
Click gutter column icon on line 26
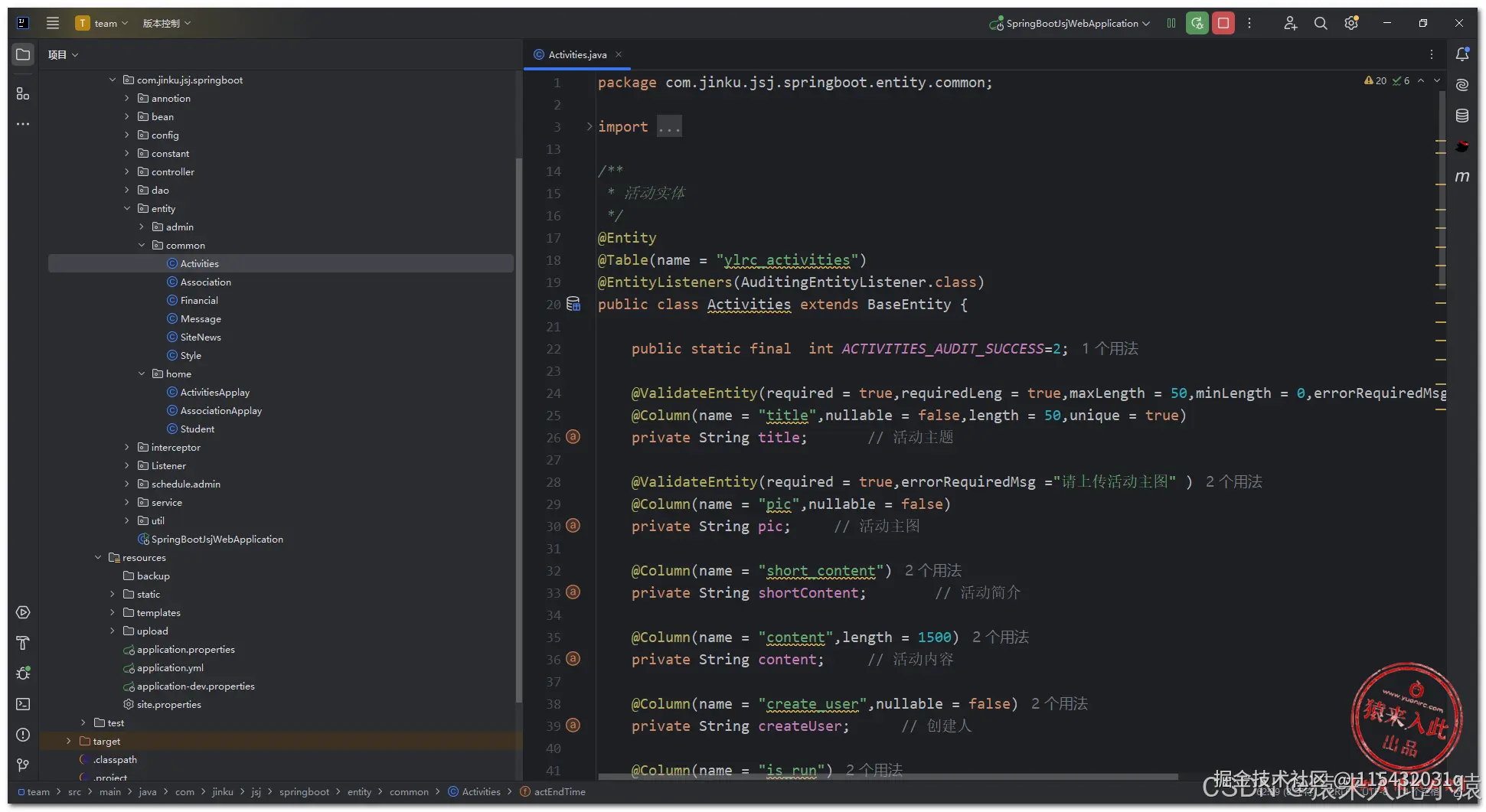pyautogui.click(x=573, y=437)
